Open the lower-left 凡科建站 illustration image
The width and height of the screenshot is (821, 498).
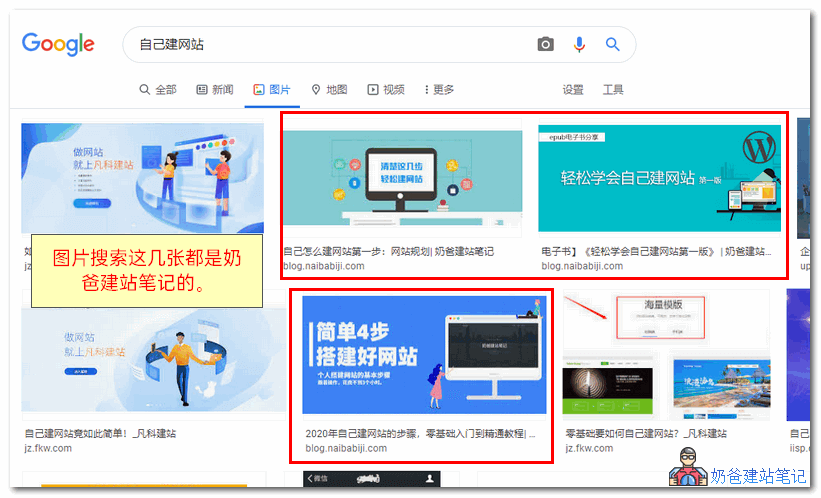[153, 360]
